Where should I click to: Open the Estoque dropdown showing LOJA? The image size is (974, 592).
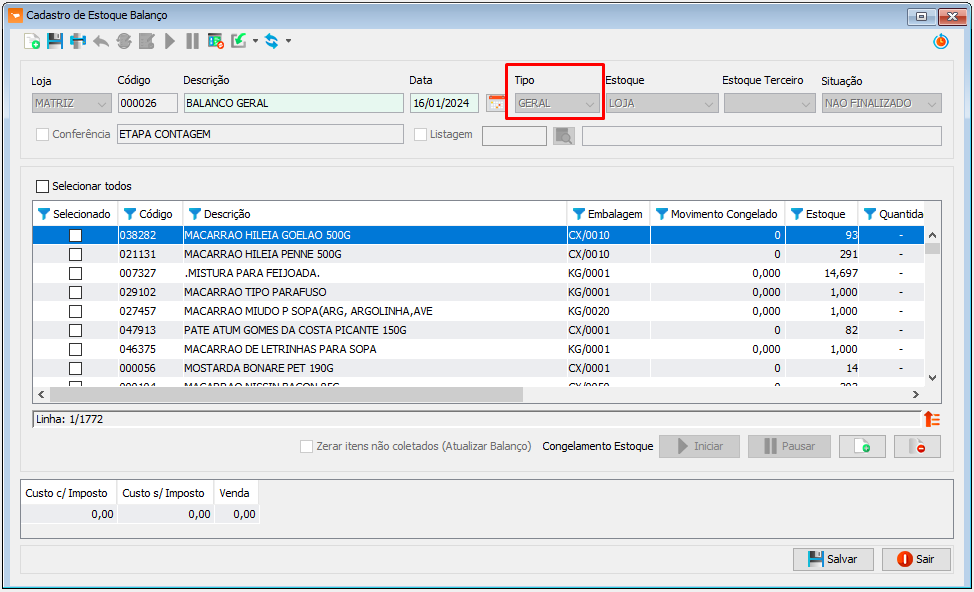click(662, 103)
